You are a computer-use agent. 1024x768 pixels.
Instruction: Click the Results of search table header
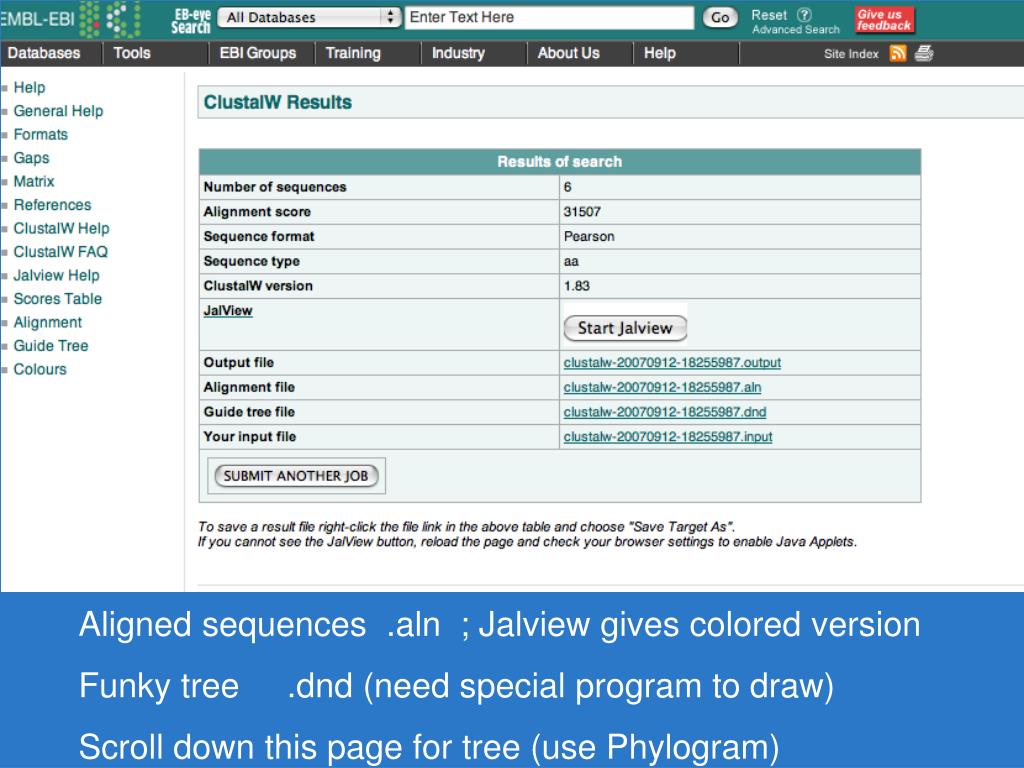[x=560, y=161]
